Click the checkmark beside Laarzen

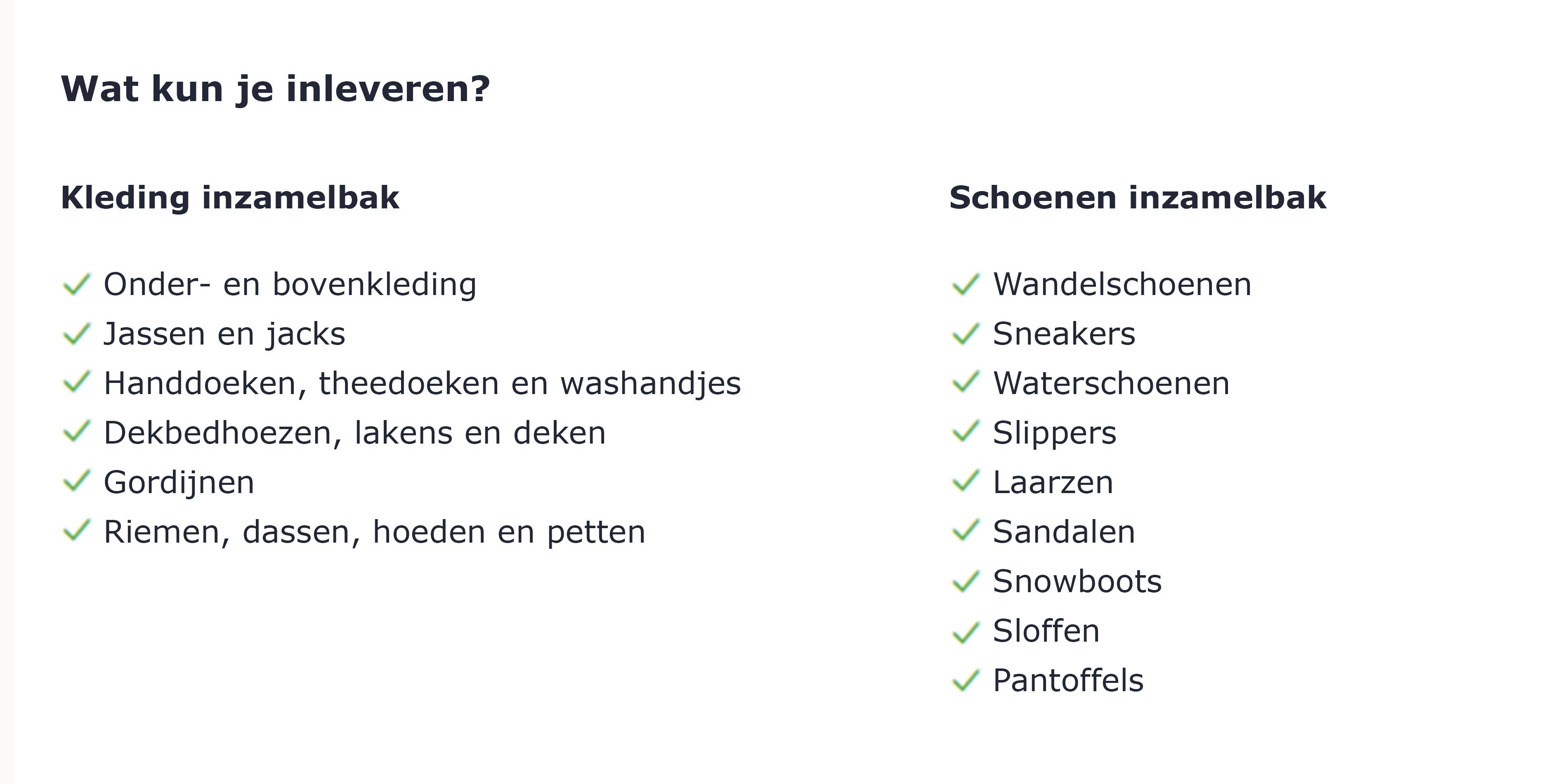click(966, 482)
